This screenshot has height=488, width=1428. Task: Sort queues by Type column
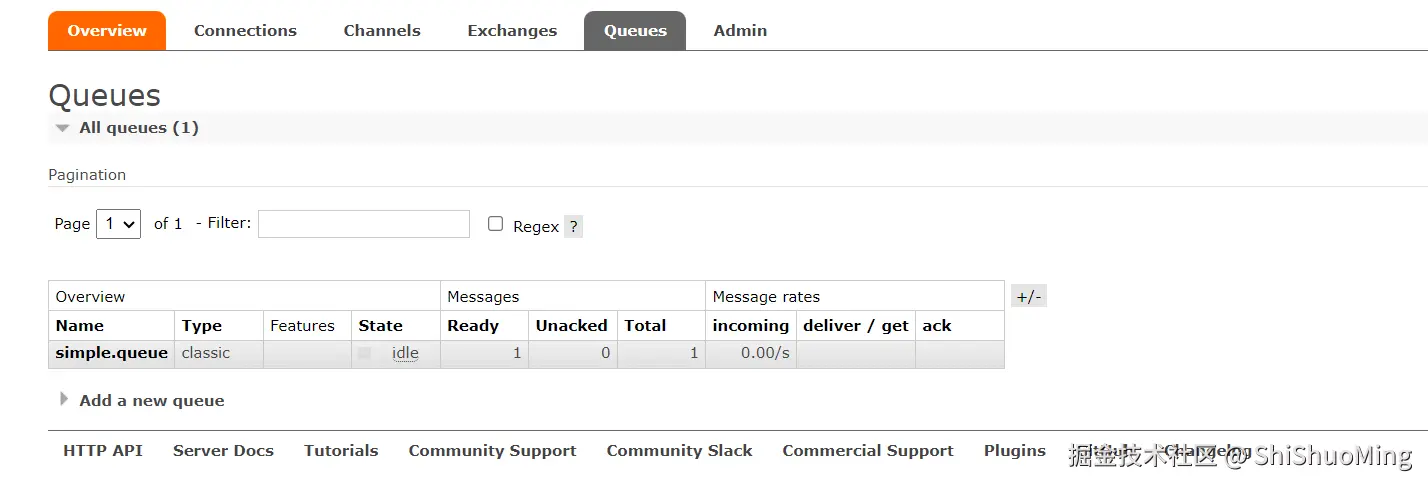[x=202, y=325]
